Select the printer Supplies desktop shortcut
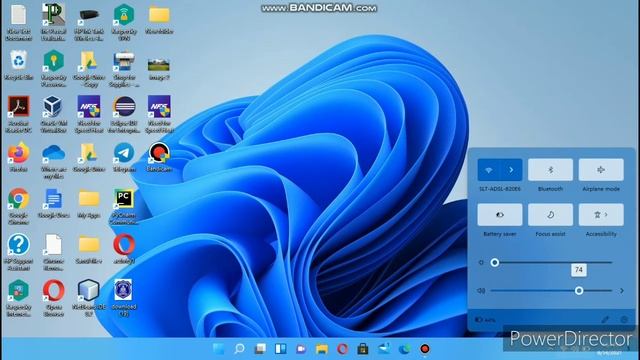The width and height of the screenshot is (640, 360). tap(124, 69)
